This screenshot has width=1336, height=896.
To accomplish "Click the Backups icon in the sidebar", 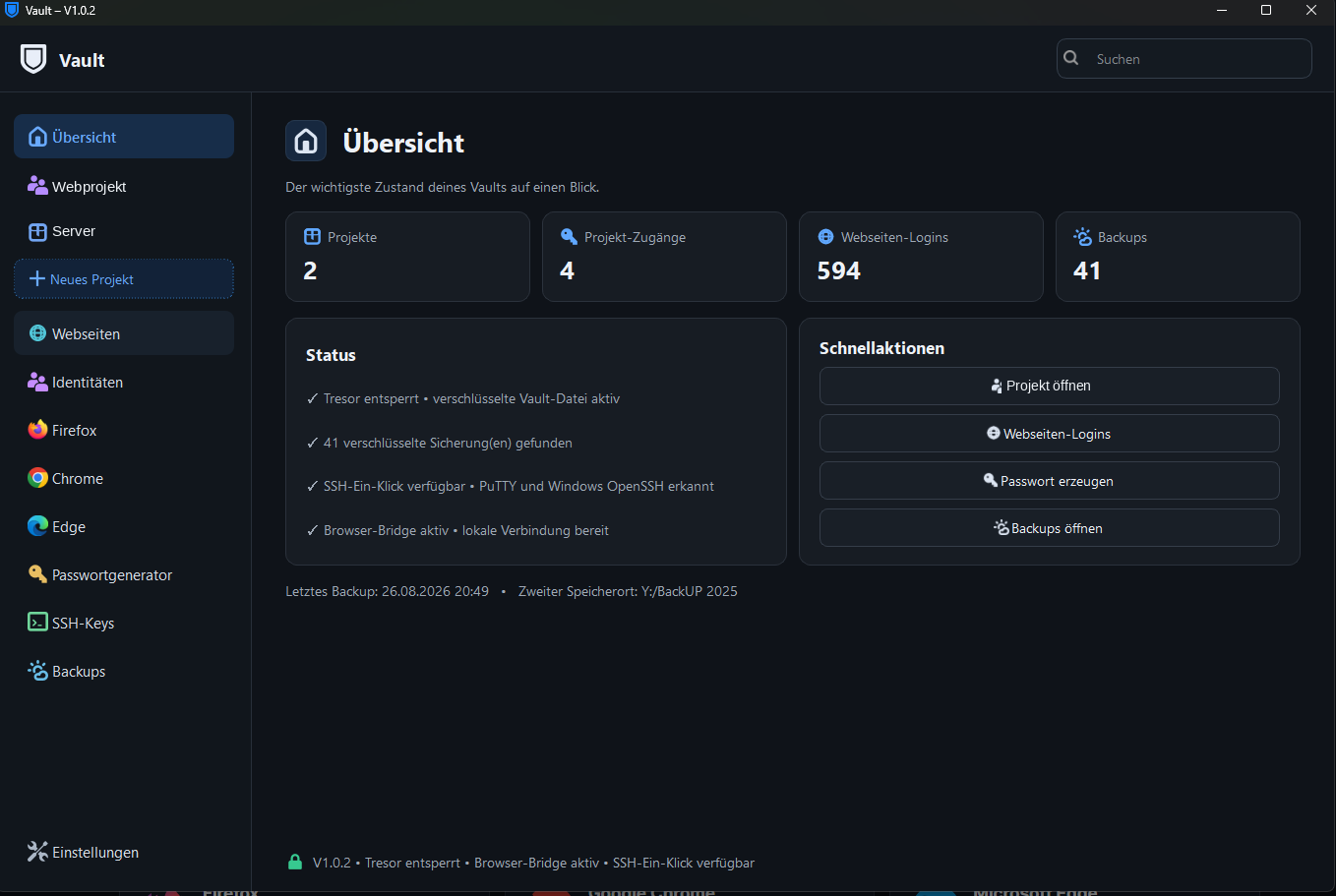I will click(37, 671).
